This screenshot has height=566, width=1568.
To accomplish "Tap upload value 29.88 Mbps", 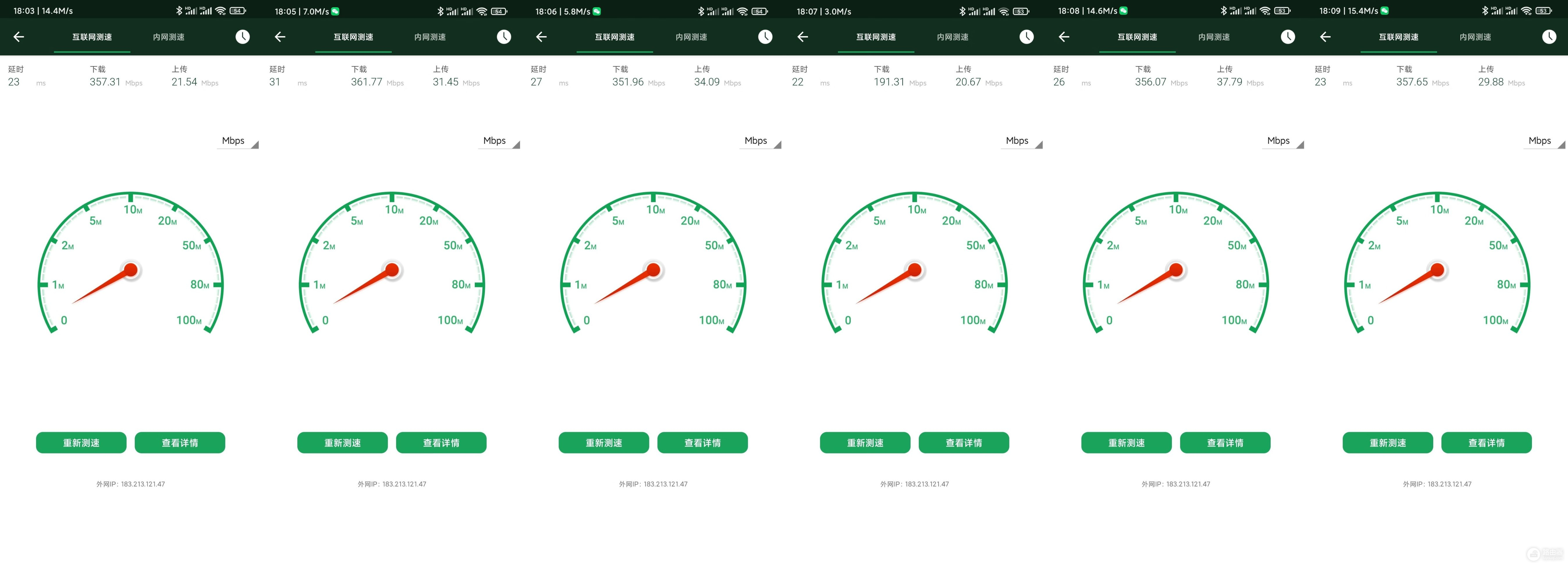I will point(1501,82).
